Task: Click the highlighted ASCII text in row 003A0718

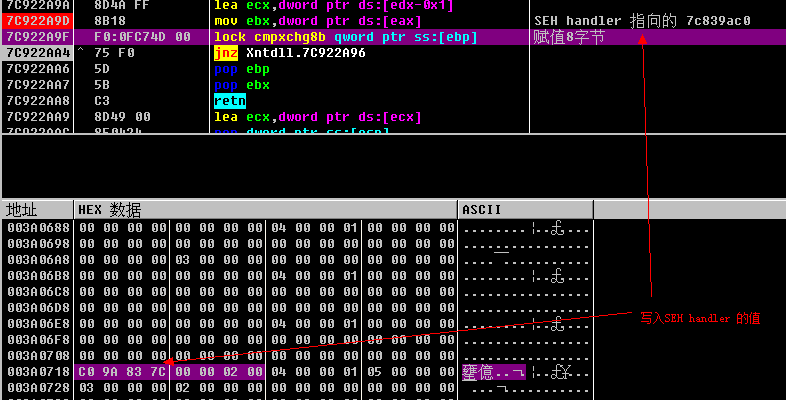Action: [x=494, y=372]
